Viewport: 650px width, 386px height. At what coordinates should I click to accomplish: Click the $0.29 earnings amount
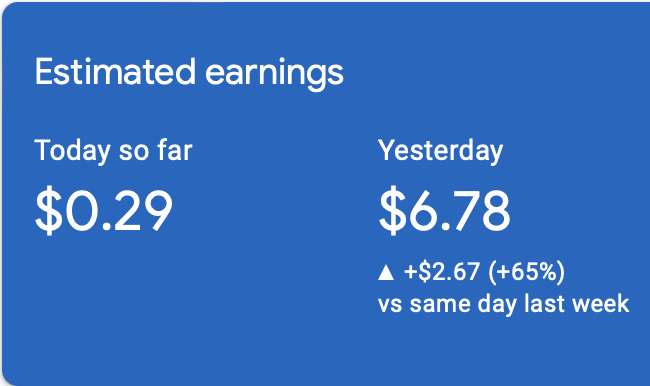[104, 210]
